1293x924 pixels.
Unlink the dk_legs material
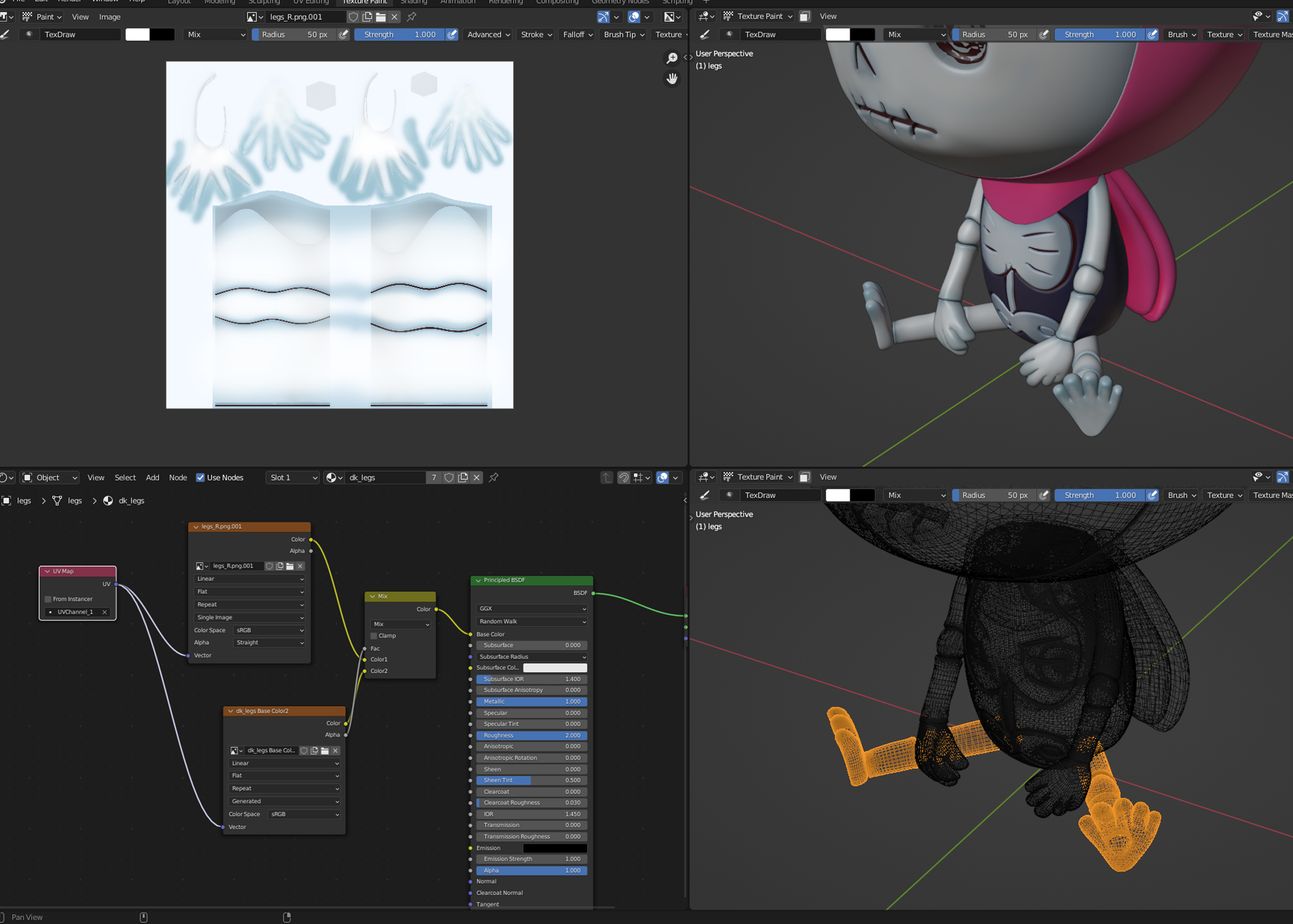click(x=477, y=477)
